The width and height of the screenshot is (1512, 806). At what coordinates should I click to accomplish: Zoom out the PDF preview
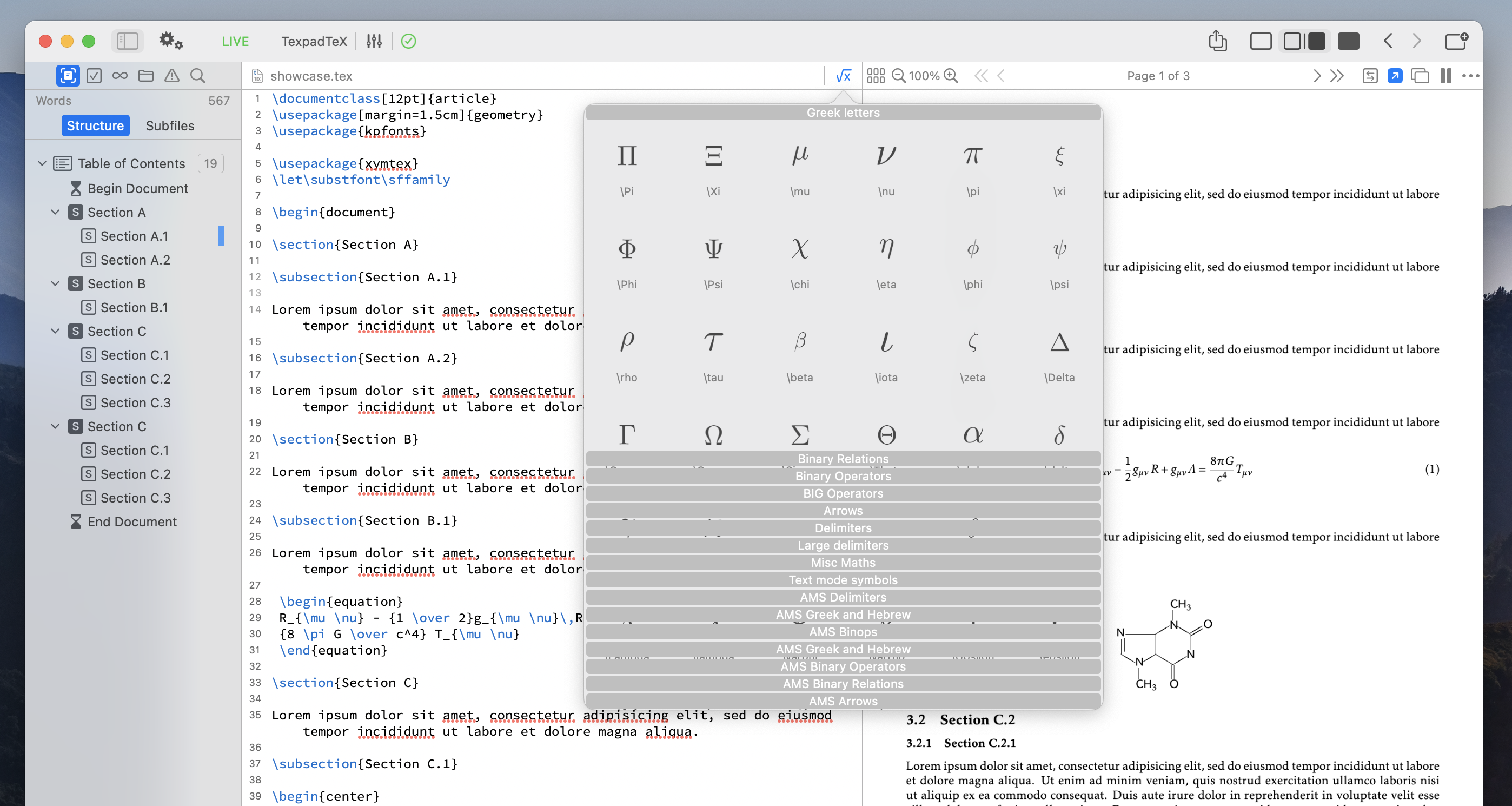point(899,76)
